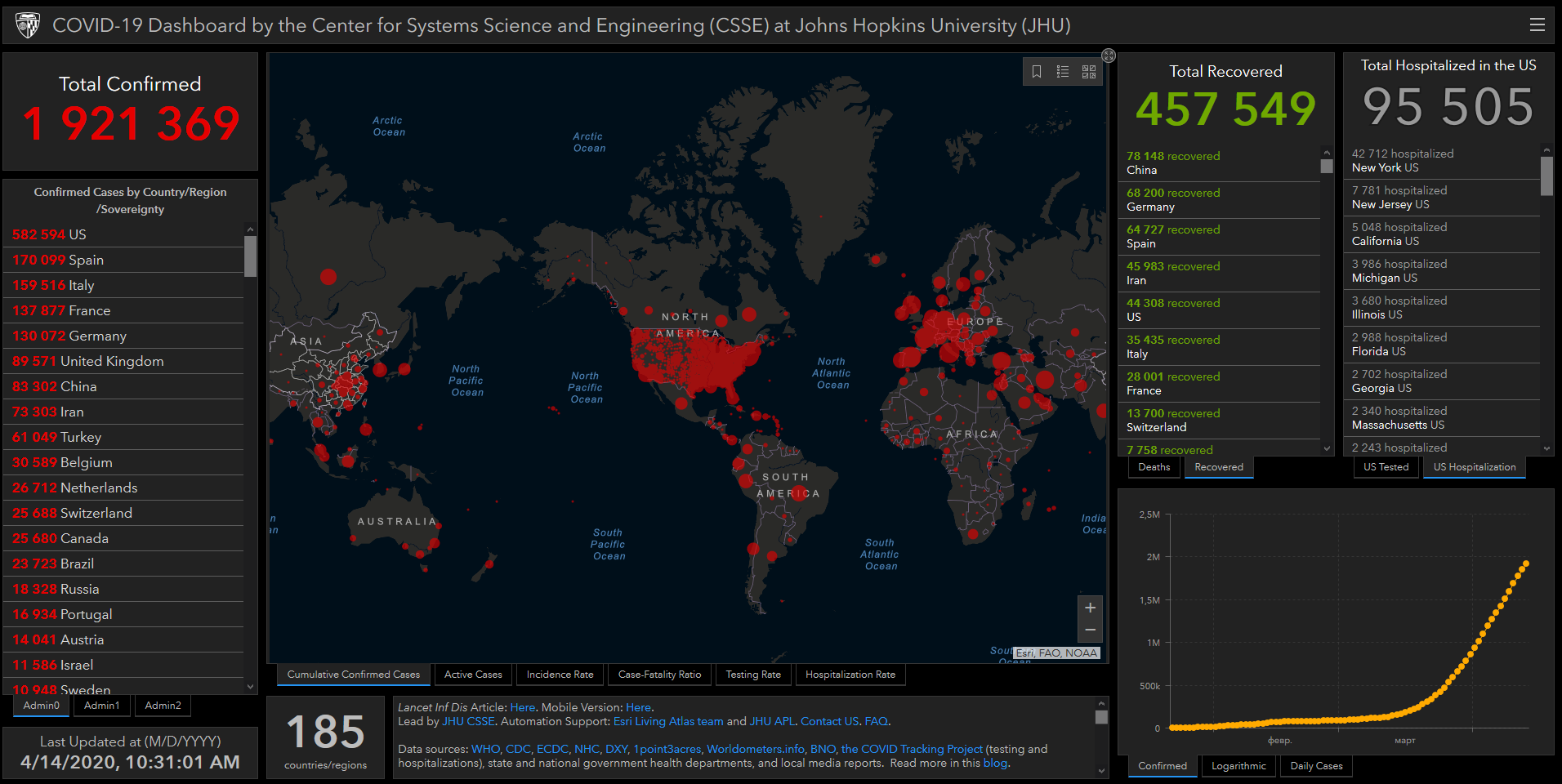This screenshot has height=784, width=1562.
Task: Select France in confirmed cases list
Action: (x=123, y=311)
